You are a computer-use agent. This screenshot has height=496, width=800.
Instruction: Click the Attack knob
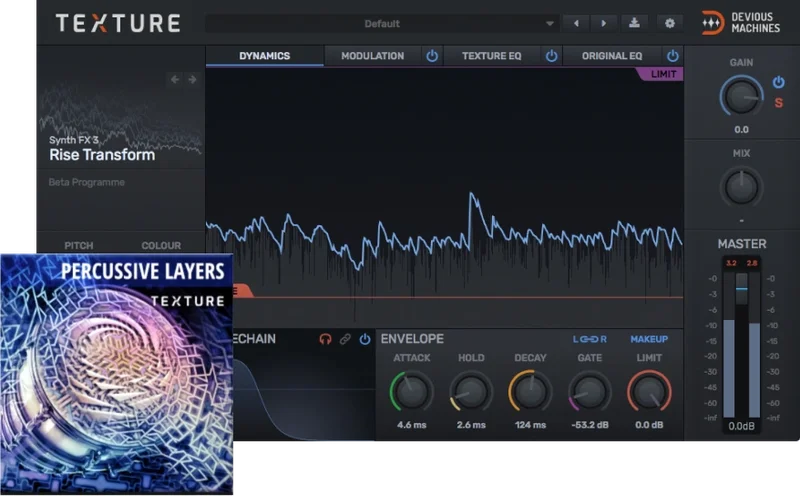[411, 392]
